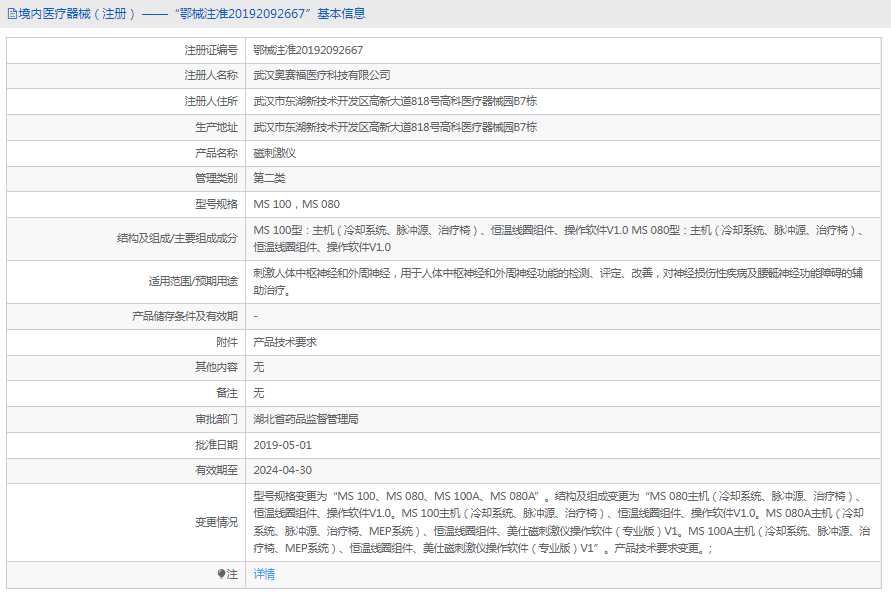891x592 pixels.
Task: Click the 注册人住所 address value
Action: coord(395,101)
